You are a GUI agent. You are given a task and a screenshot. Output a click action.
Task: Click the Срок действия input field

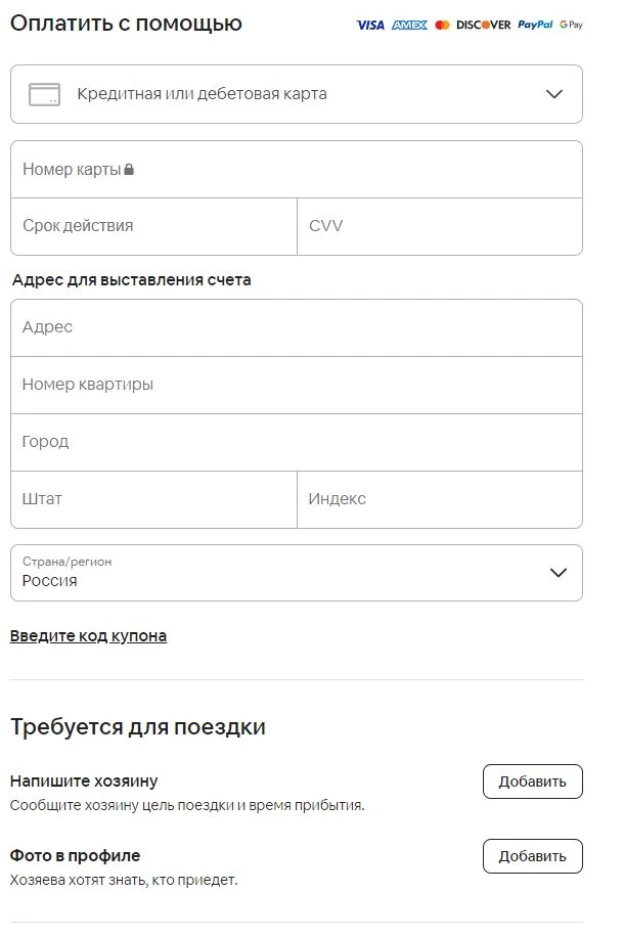(154, 226)
